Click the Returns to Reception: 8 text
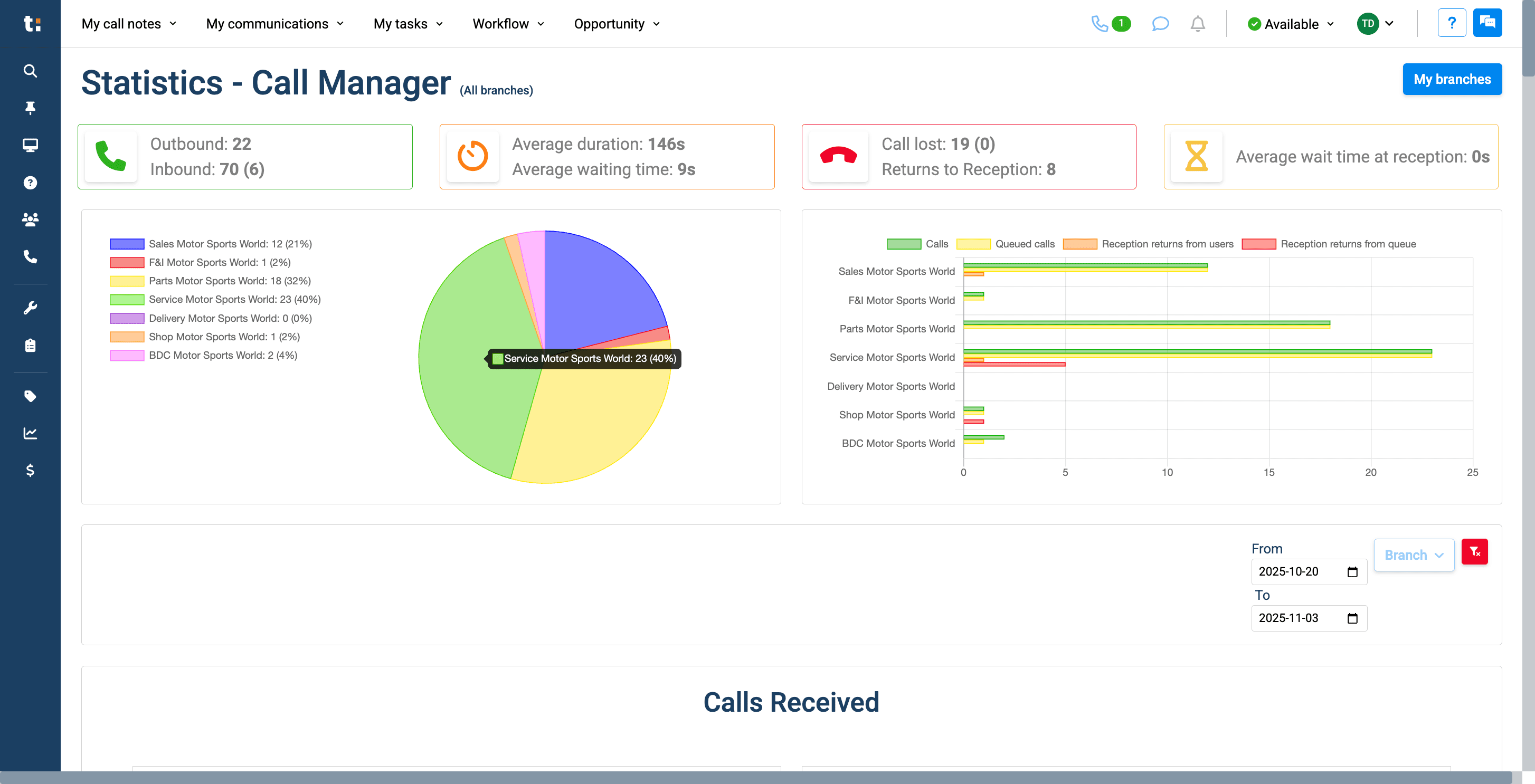Screen dimensions: 1535x784 click(x=968, y=170)
